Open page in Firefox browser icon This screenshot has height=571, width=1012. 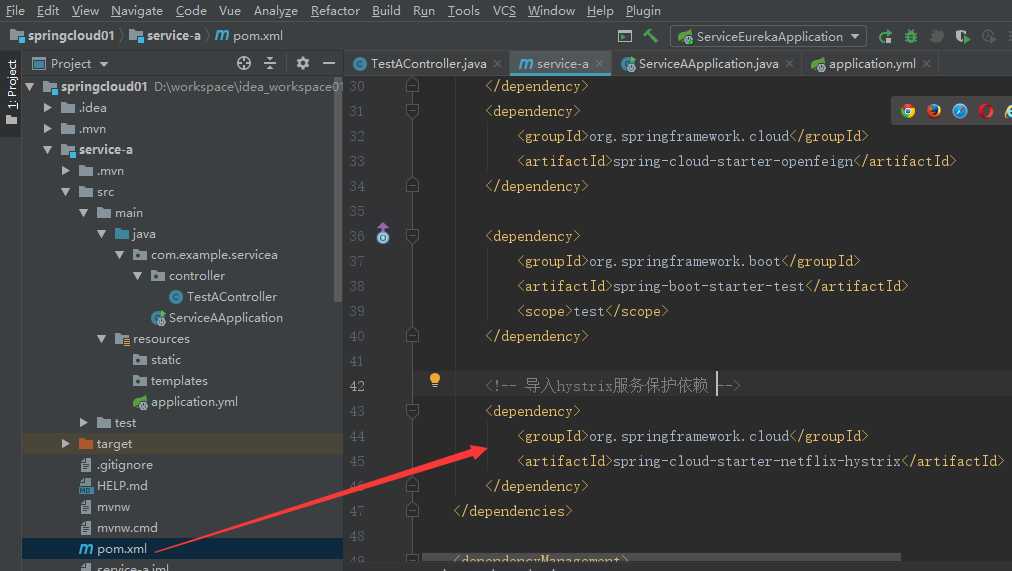pos(934,111)
